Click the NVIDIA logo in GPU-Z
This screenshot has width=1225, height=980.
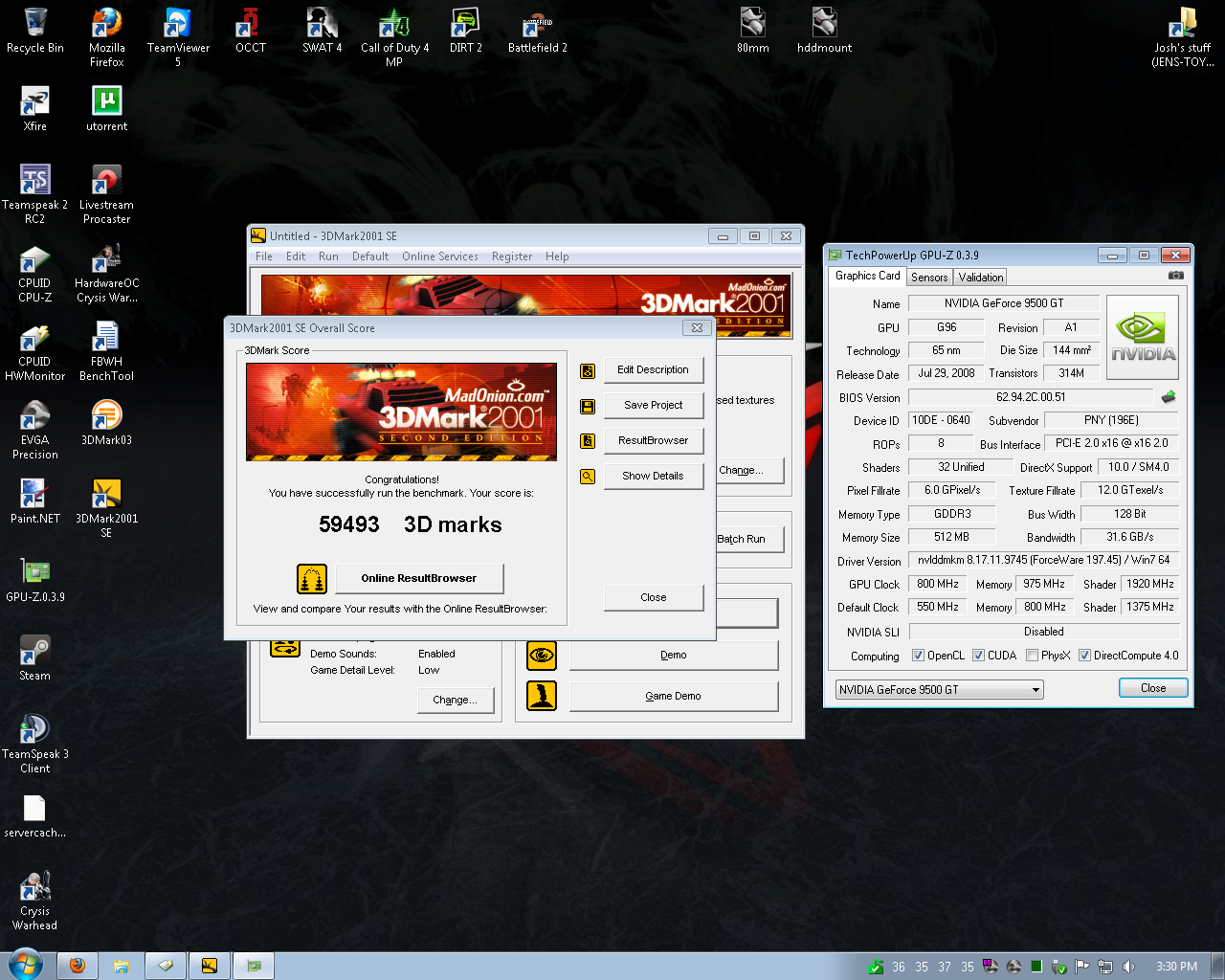coord(1143,338)
